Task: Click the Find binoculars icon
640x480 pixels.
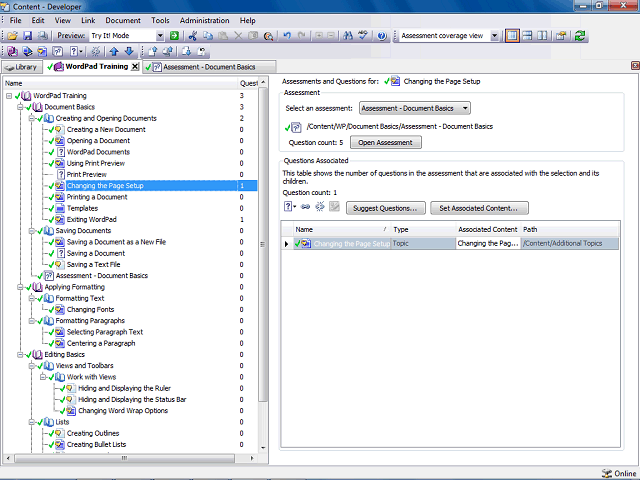Action: (x=348, y=36)
